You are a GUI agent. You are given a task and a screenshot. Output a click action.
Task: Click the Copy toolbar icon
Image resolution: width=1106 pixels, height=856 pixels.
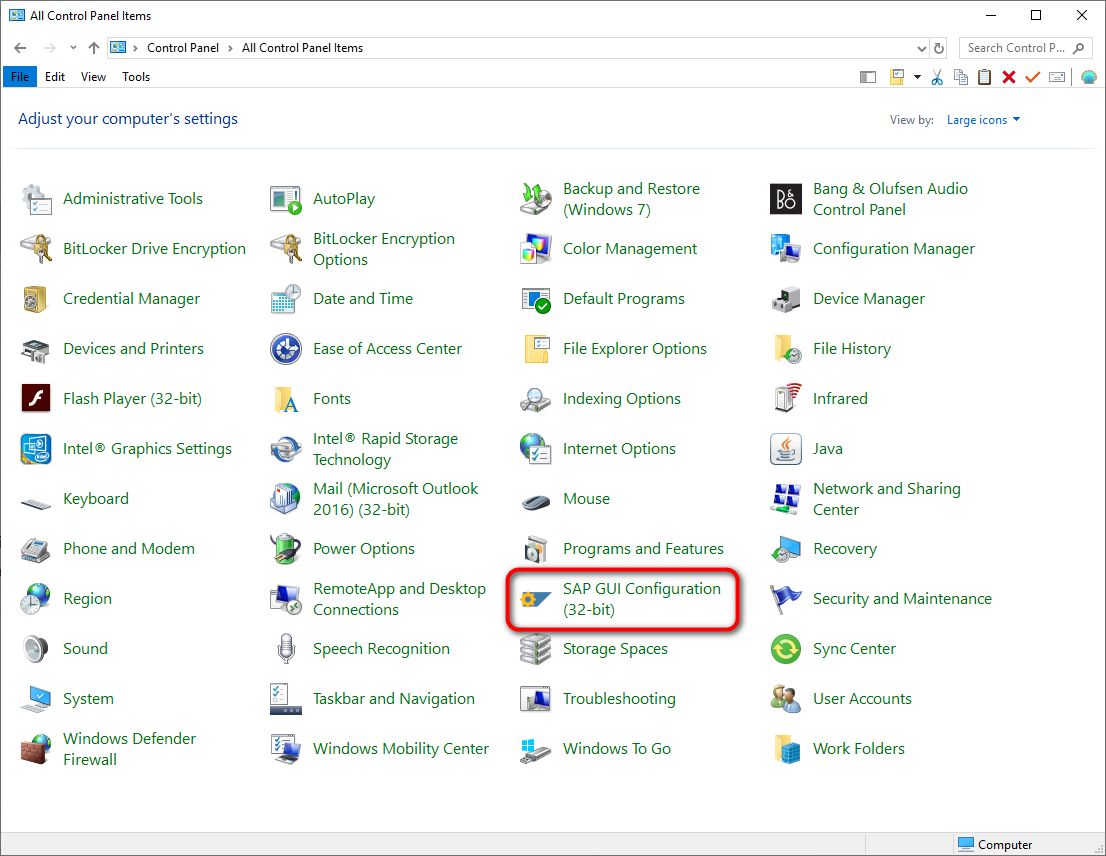click(x=961, y=77)
